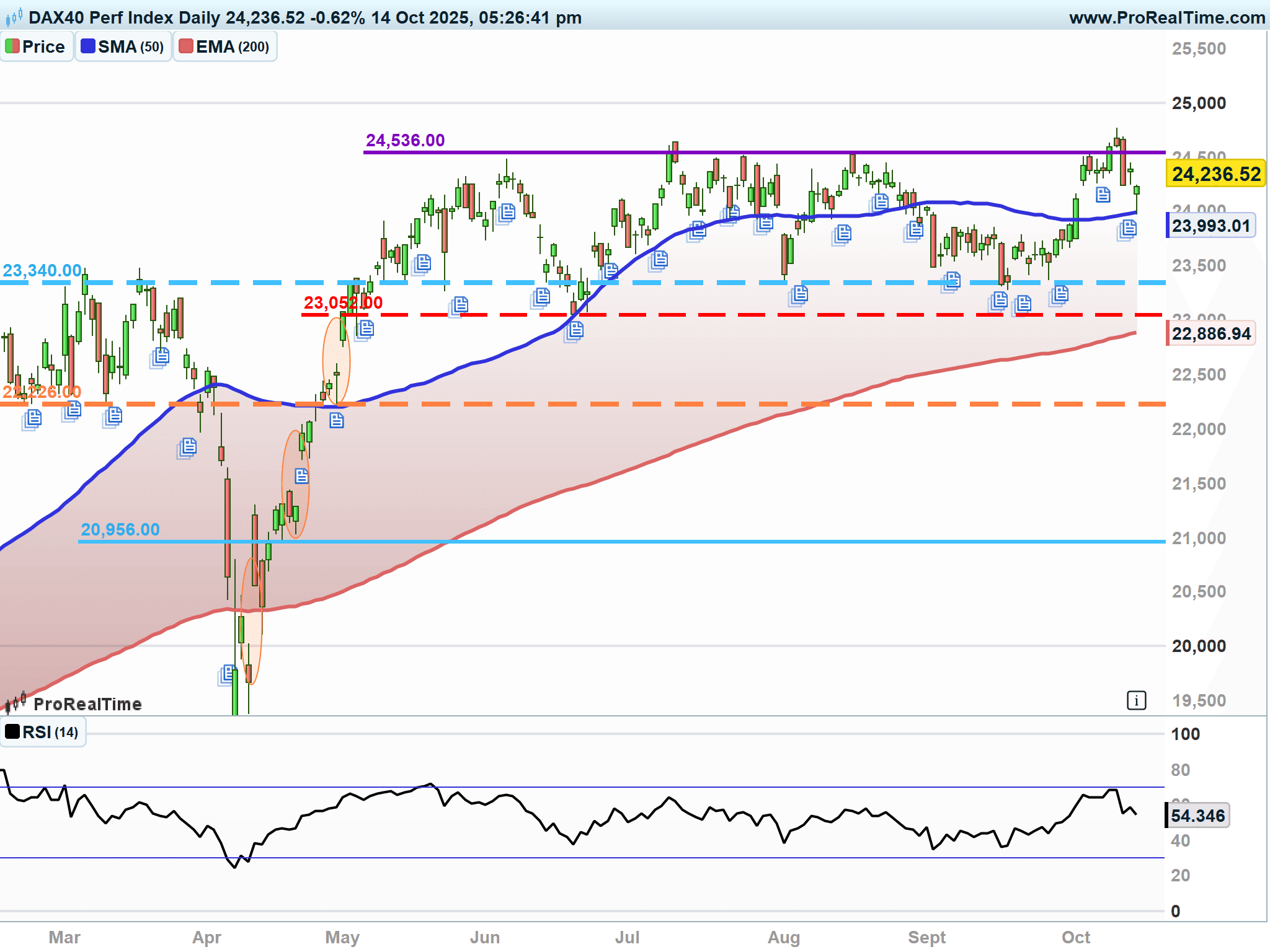This screenshot has width=1270, height=952.
Task: Click the ProRealTime watermark logo icon
Action: (16, 703)
